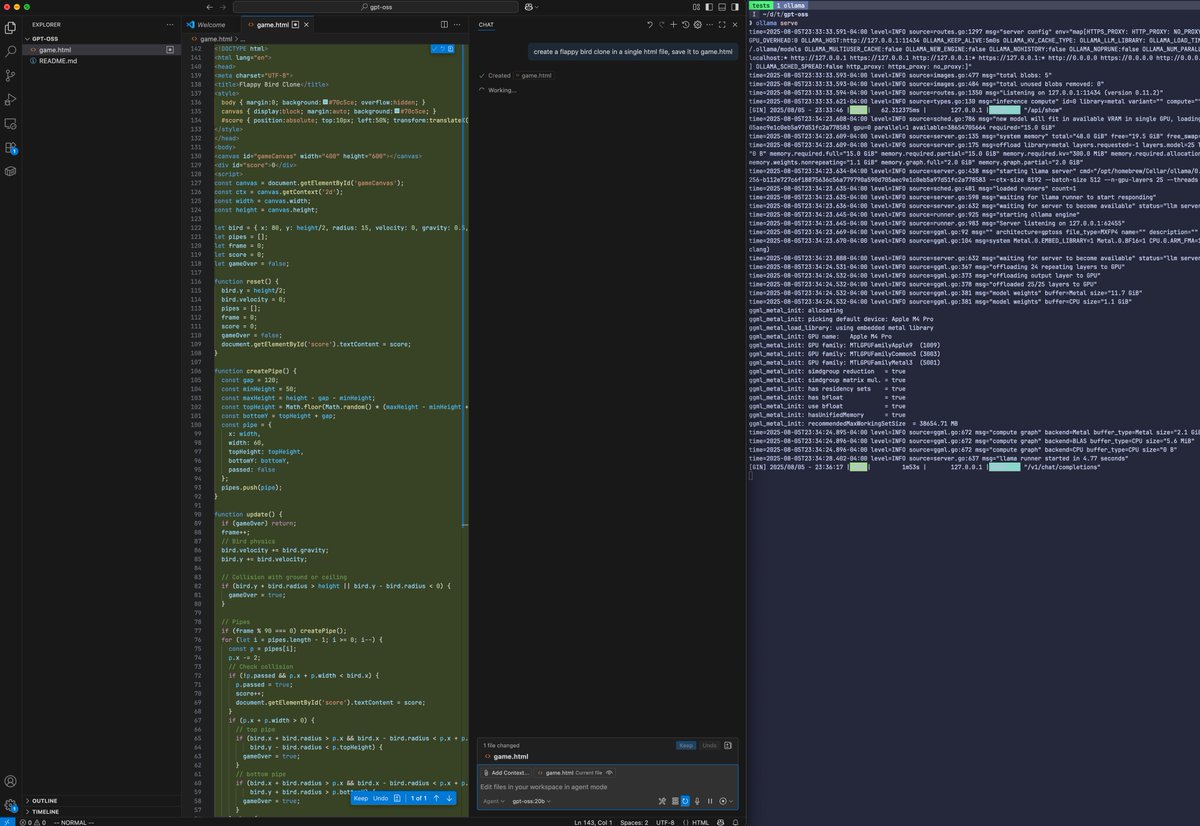Toggle game.html current file context eye
Viewport: 1200px width, 826px height.
609,773
